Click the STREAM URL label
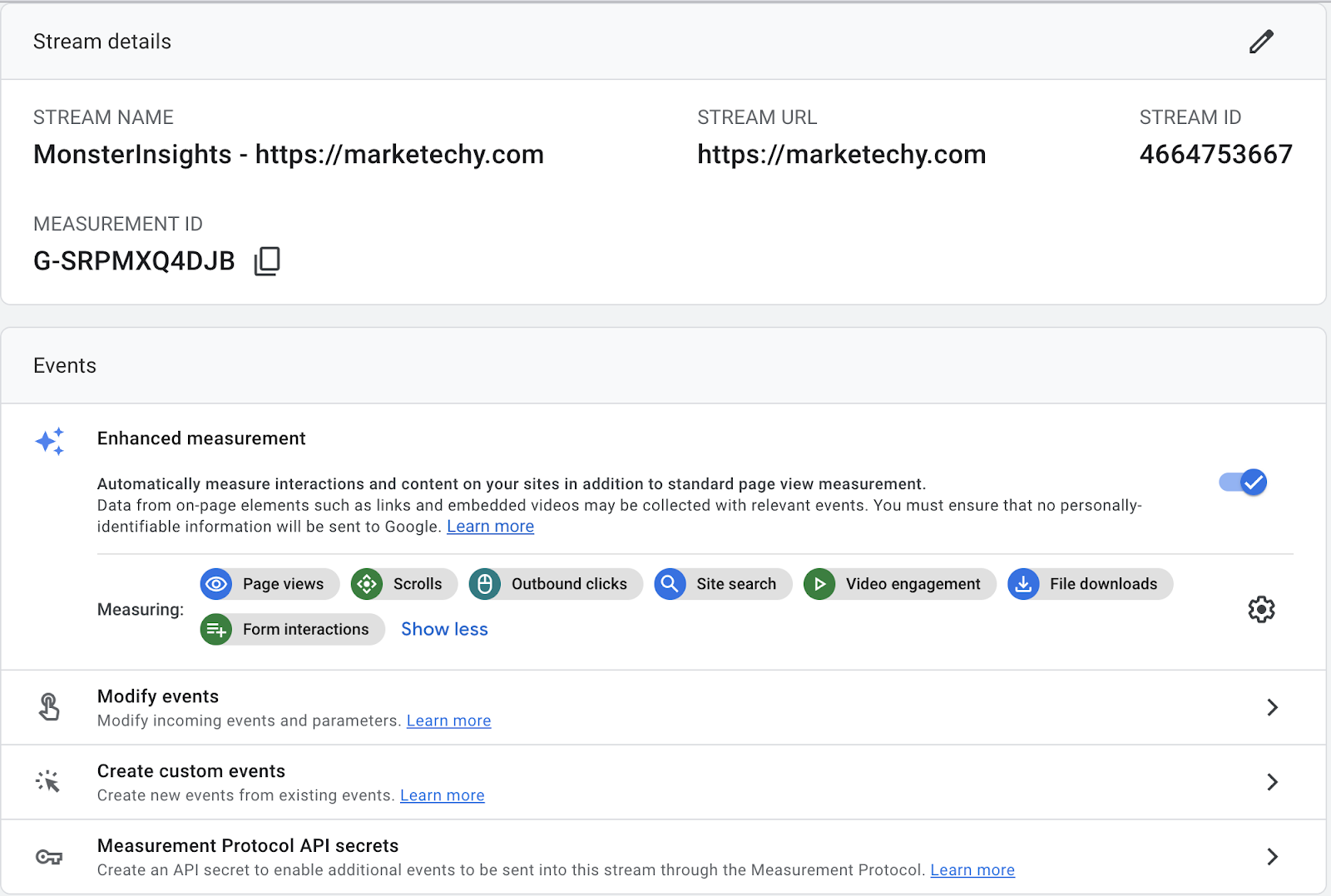Viewport: 1331px width, 896px height. click(757, 117)
